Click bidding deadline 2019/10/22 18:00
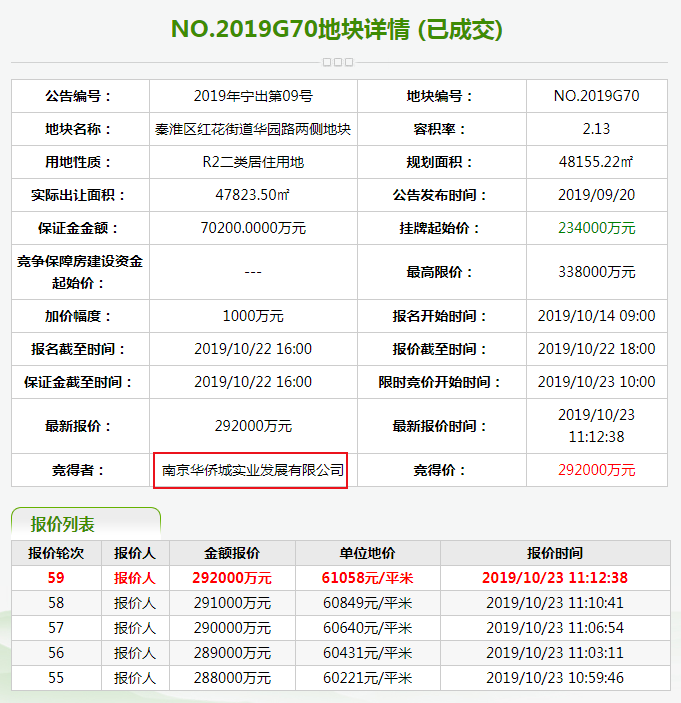The image size is (681, 703). point(596,349)
